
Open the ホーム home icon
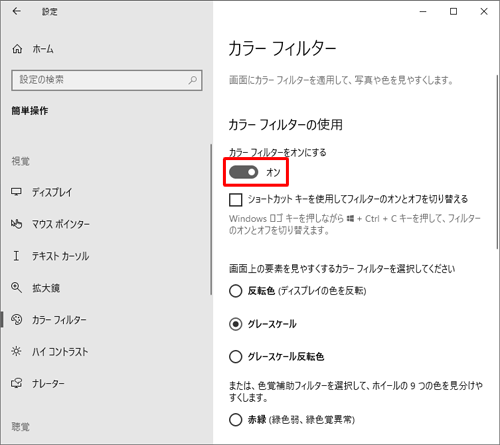coord(17,49)
